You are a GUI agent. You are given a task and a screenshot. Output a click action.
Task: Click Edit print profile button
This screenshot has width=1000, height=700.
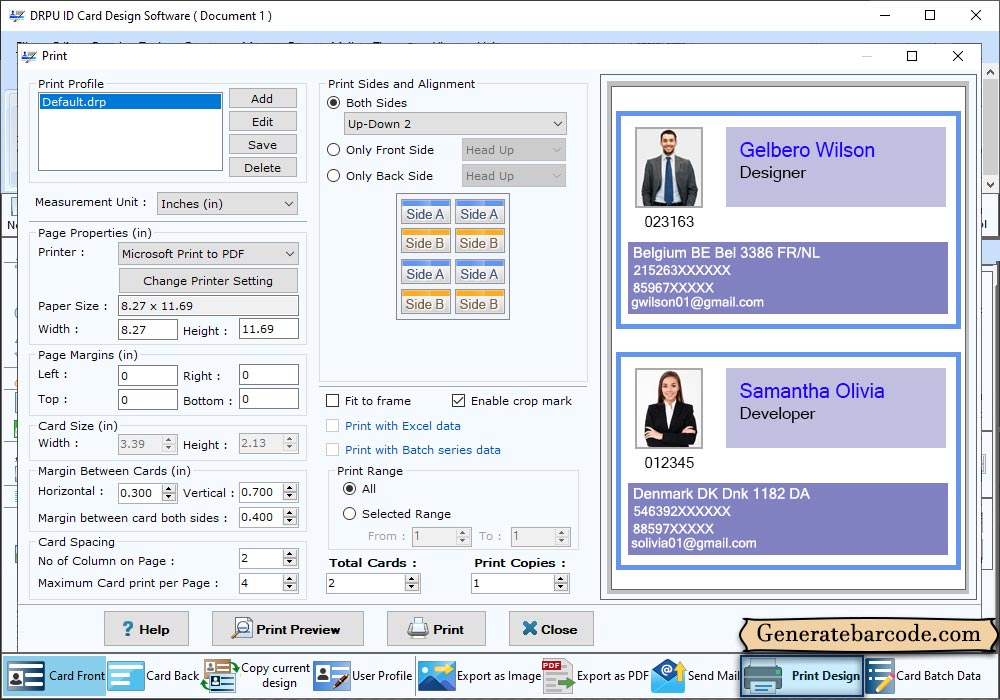tap(262, 122)
